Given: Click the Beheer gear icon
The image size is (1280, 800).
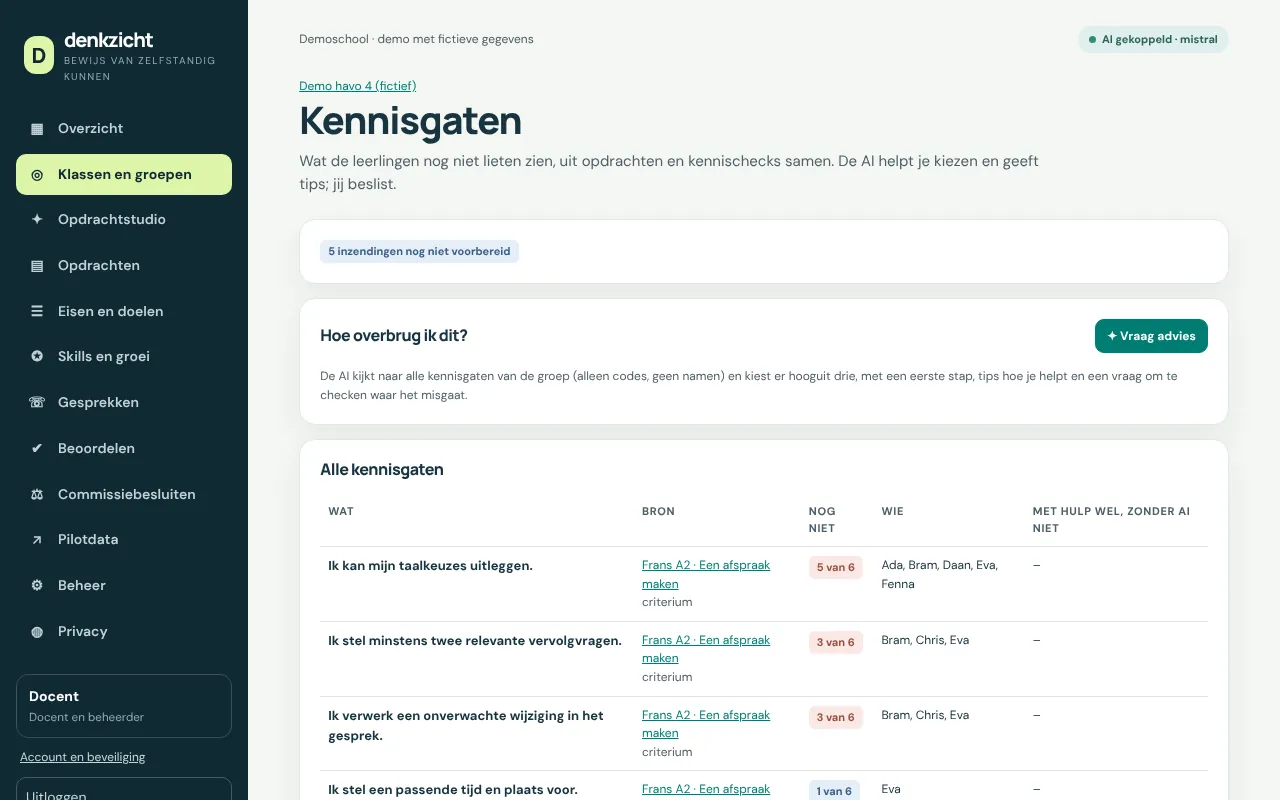Looking at the screenshot, I should click(x=37, y=586).
